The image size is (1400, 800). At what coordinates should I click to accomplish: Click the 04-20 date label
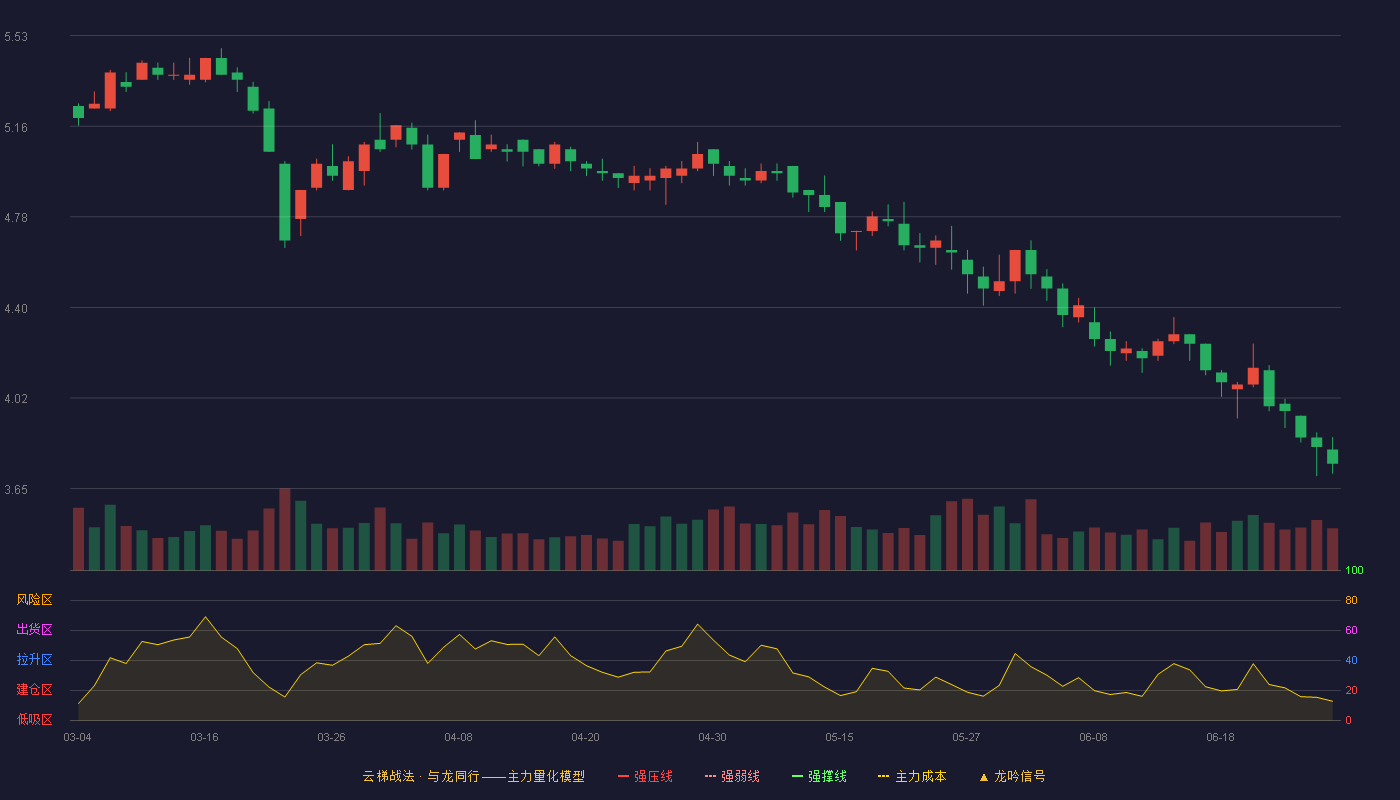[x=585, y=737]
